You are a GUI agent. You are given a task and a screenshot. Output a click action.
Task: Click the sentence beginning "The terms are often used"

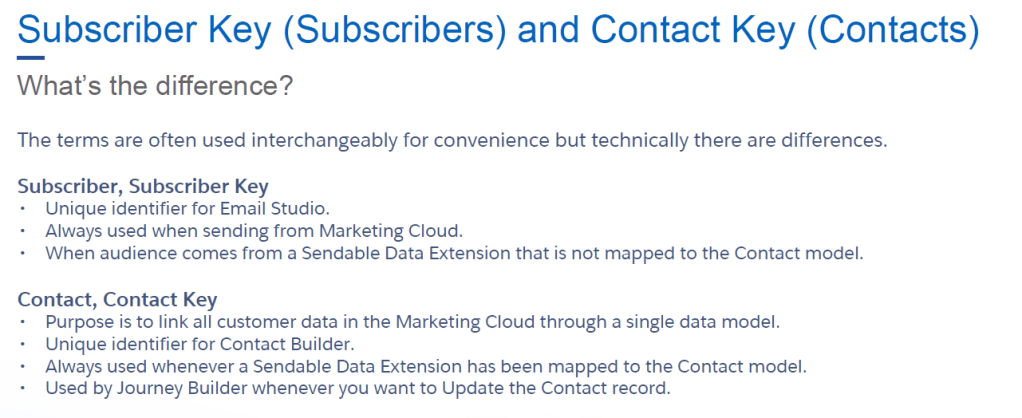tap(452, 140)
